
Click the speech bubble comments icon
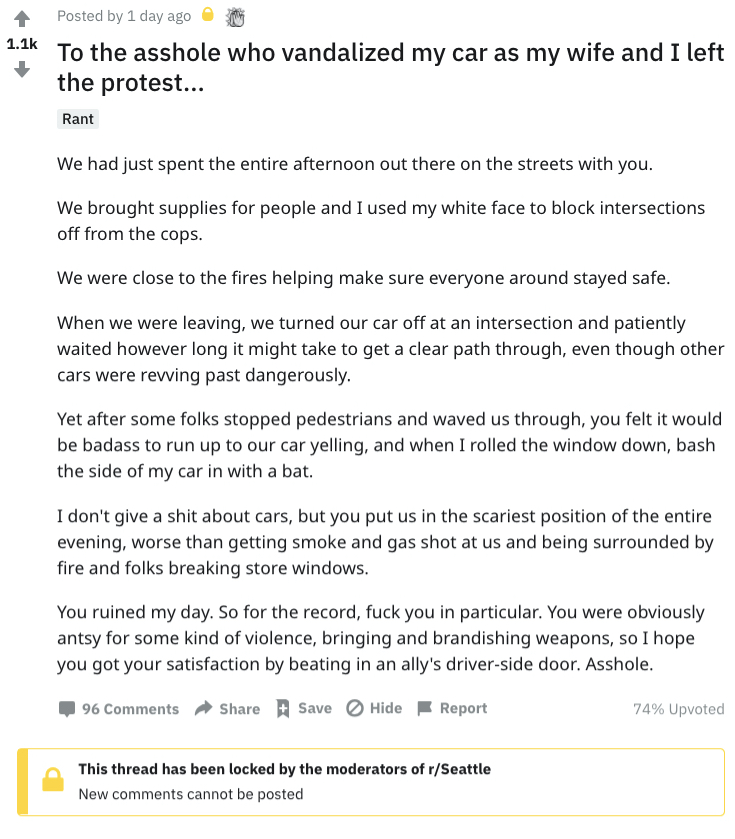pos(67,709)
